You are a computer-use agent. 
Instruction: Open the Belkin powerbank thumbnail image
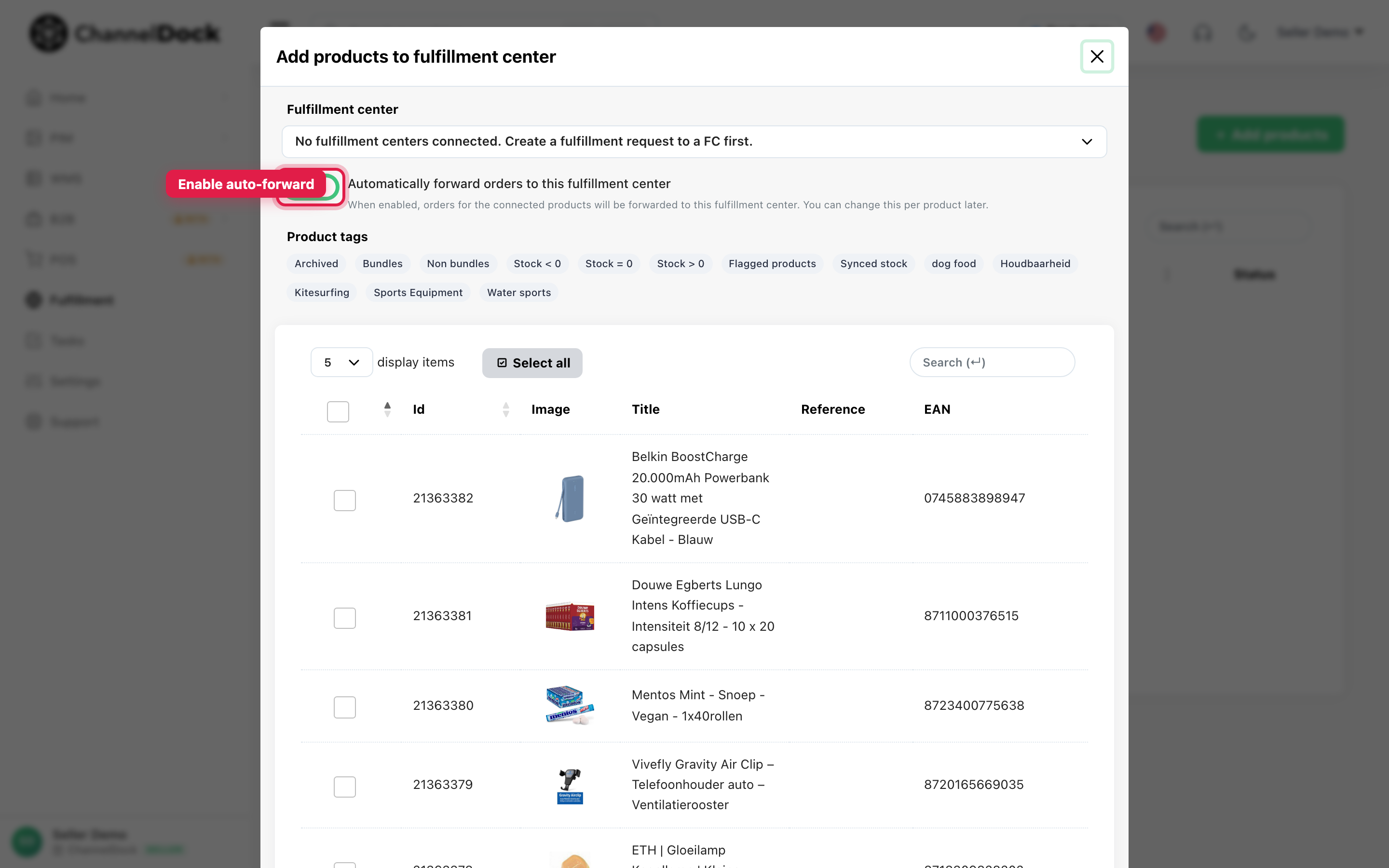tap(570, 498)
